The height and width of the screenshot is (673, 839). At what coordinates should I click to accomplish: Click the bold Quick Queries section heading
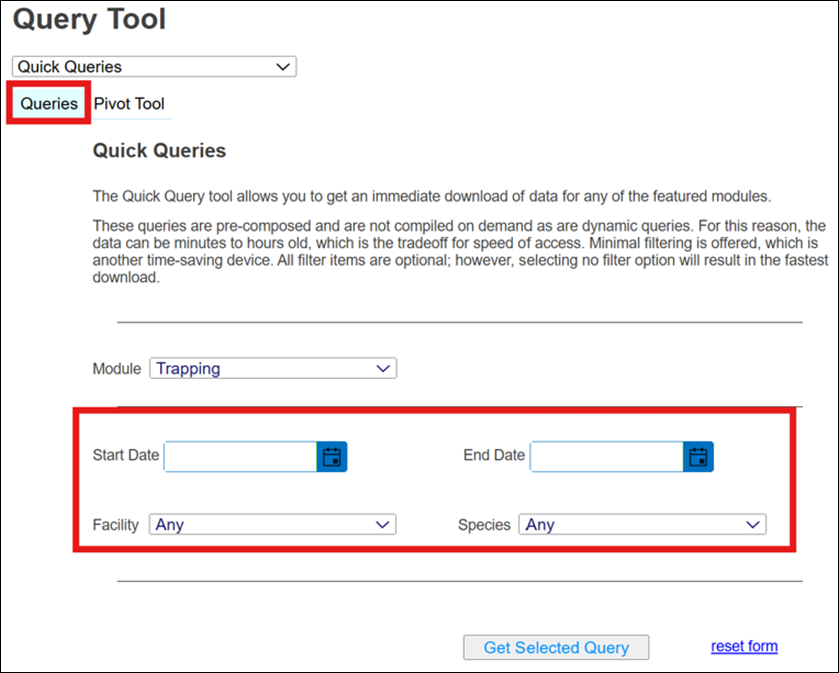pos(159,151)
